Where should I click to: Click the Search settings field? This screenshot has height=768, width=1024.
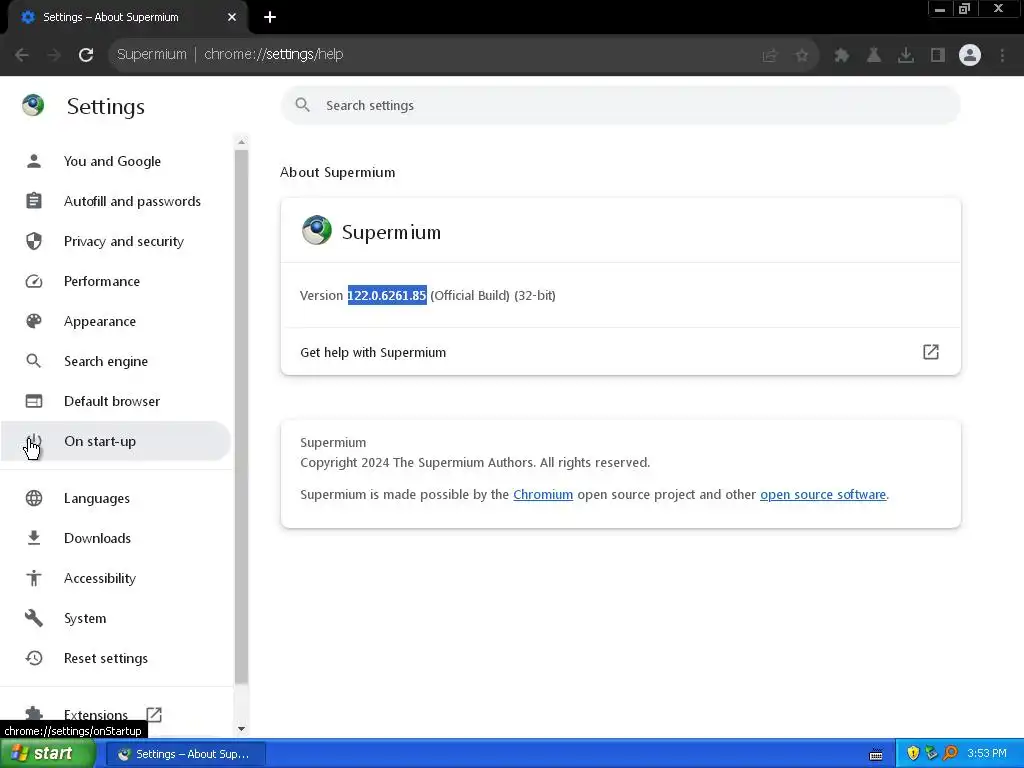[620, 105]
